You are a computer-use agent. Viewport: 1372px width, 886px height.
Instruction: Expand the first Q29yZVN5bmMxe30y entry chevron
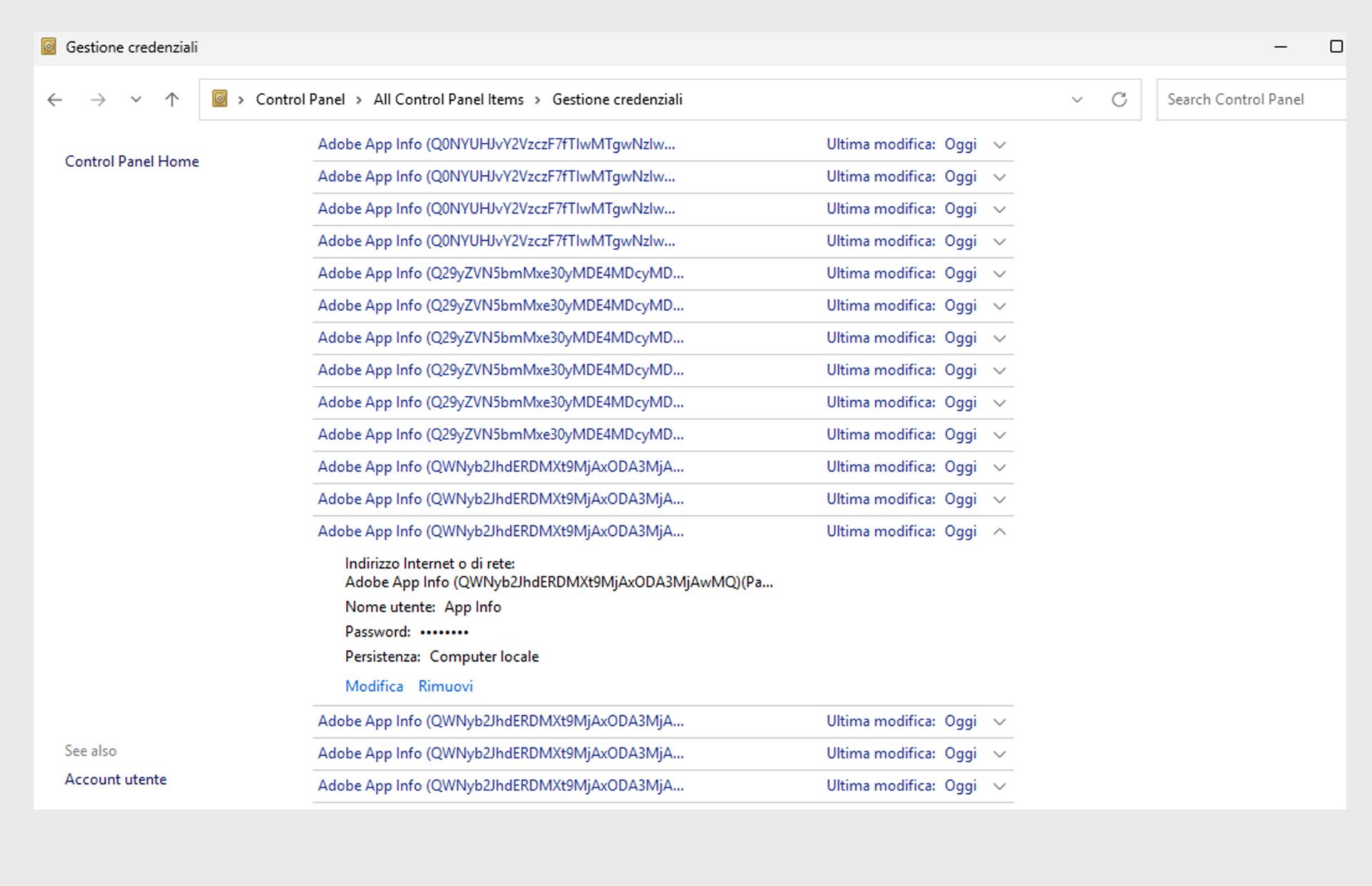1000,274
